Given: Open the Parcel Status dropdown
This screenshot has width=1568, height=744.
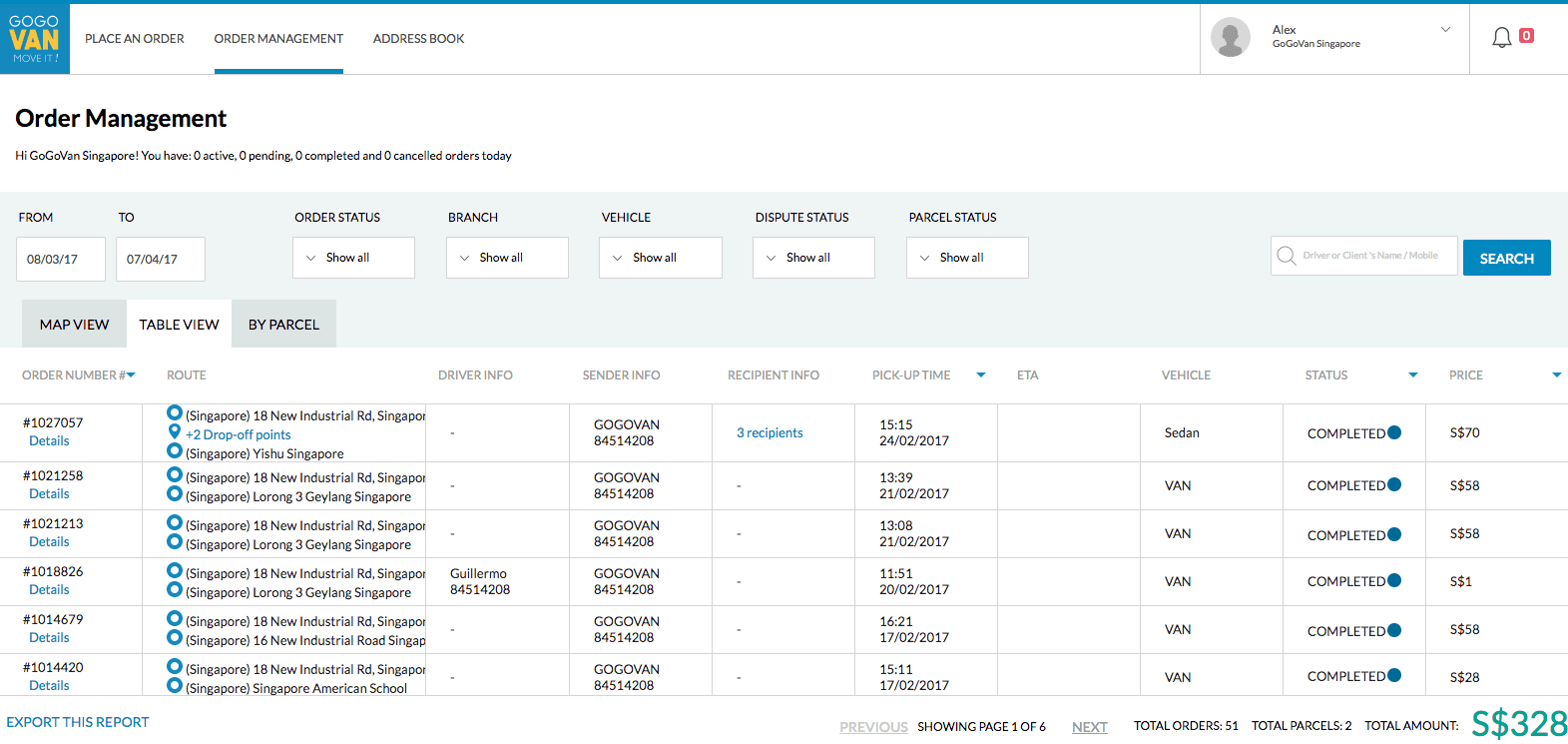Looking at the screenshot, I should click(x=967, y=258).
